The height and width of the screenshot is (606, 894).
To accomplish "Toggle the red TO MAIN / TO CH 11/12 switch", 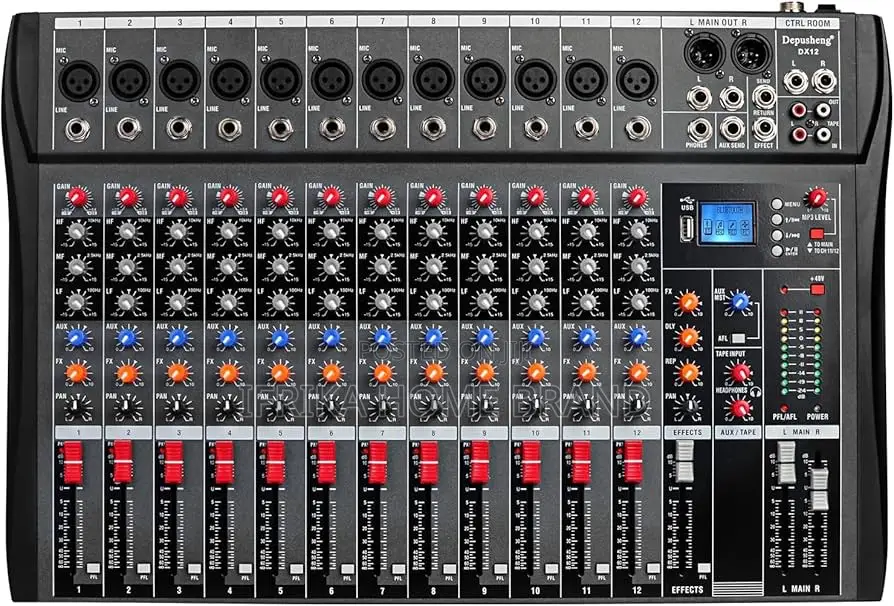I will (x=816, y=234).
